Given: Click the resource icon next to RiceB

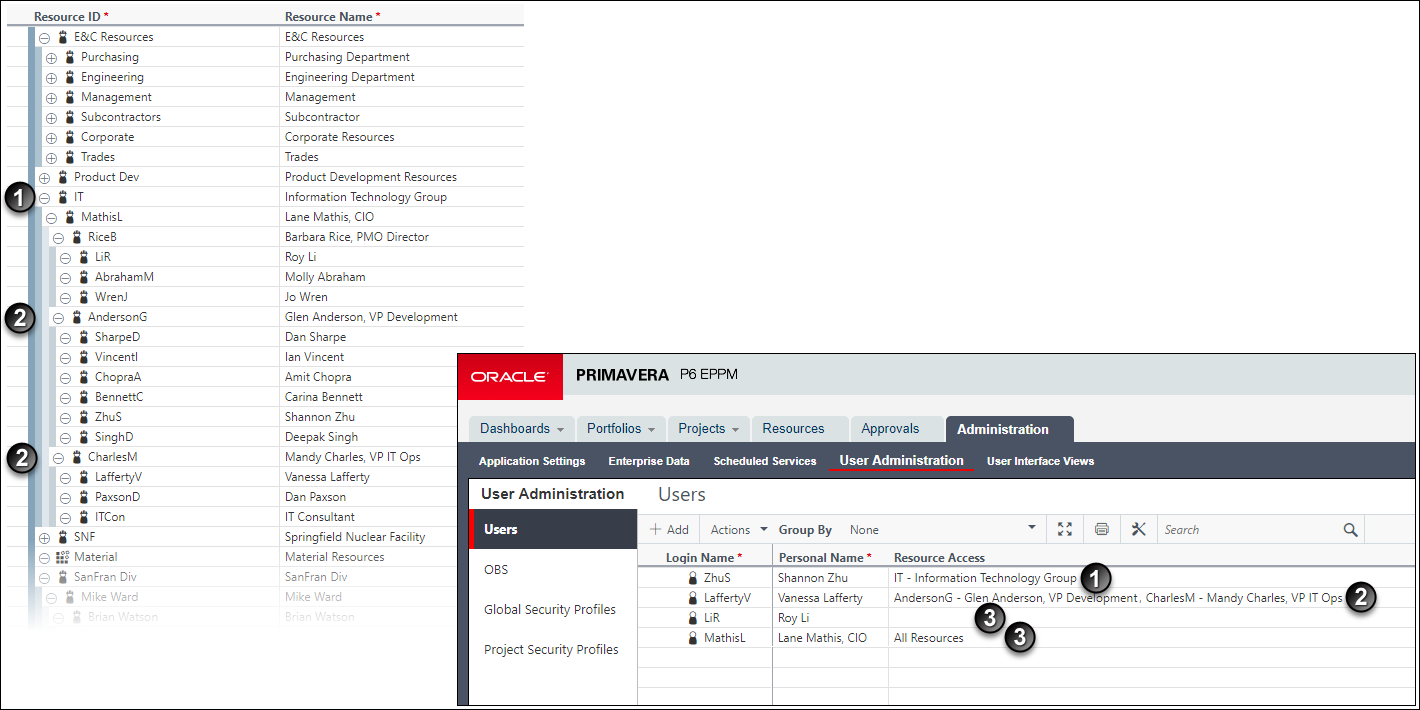Looking at the screenshot, I should [x=77, y=237].
